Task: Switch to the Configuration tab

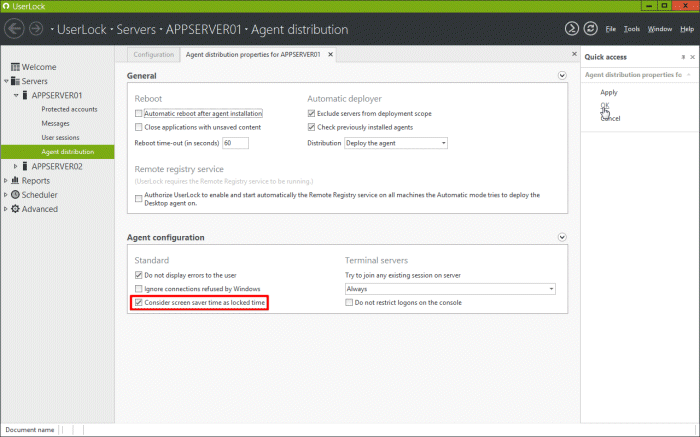Action: pyautogui.click(x=153, y=54)
